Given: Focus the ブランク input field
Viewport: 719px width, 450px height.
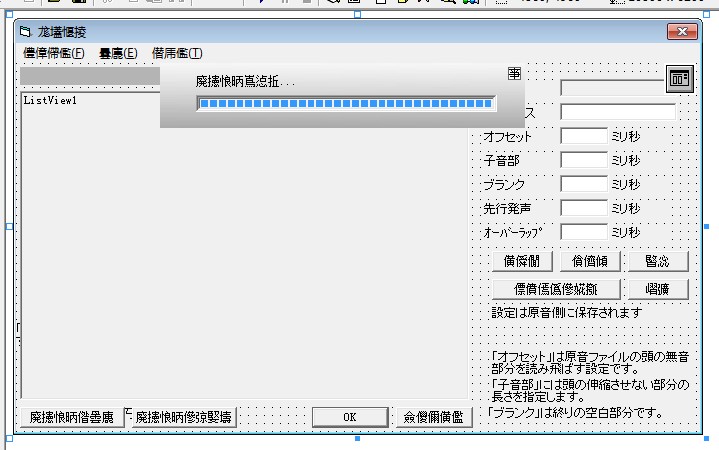Looking at the screenshot, I should tap(584, 184).
